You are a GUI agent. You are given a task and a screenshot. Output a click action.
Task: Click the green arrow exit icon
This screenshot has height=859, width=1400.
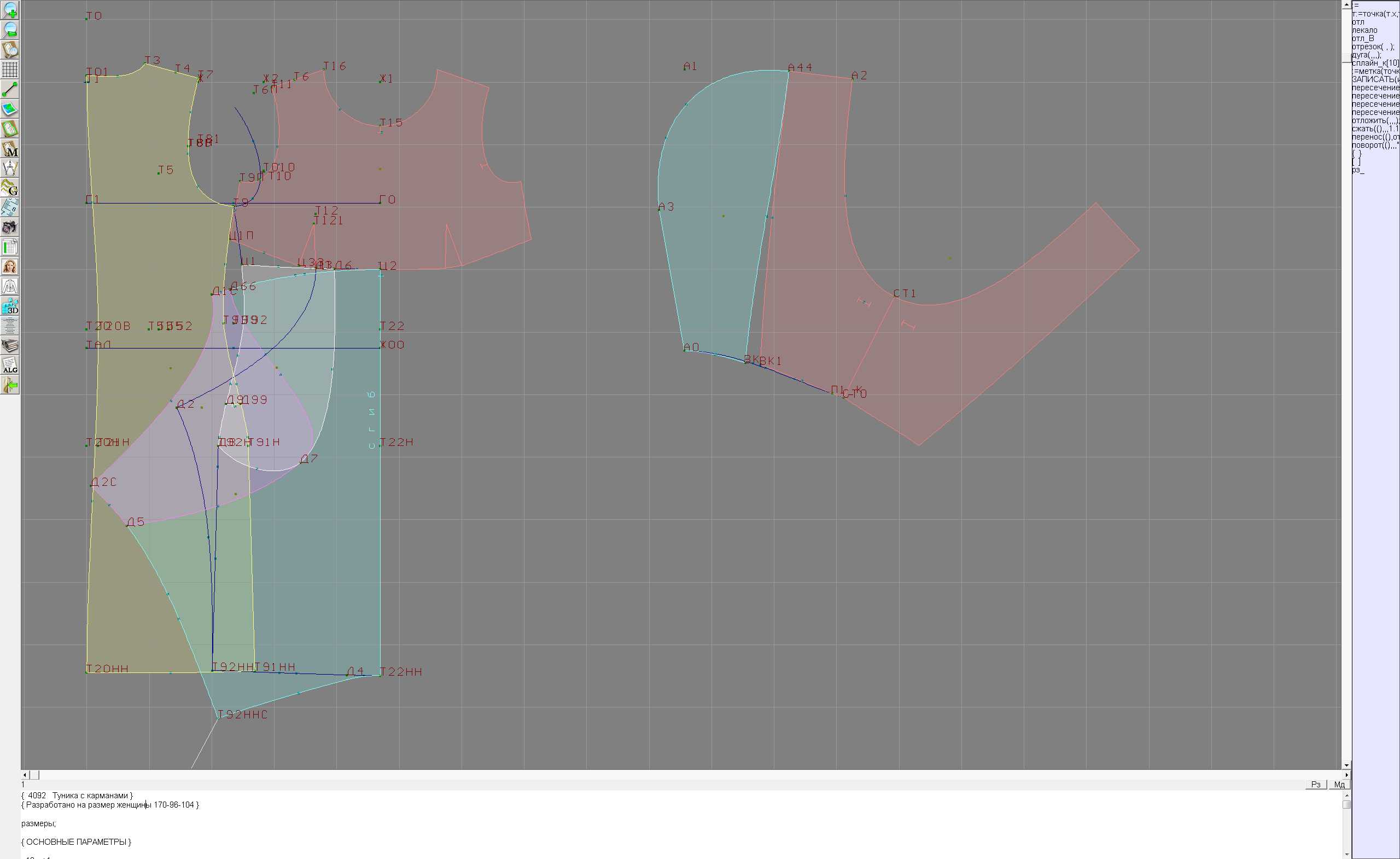click(x=10, y=385)
